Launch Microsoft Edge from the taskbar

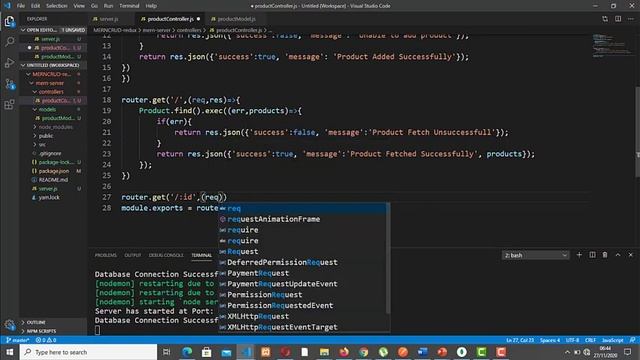pyautogui.click(x=187, y=352)
